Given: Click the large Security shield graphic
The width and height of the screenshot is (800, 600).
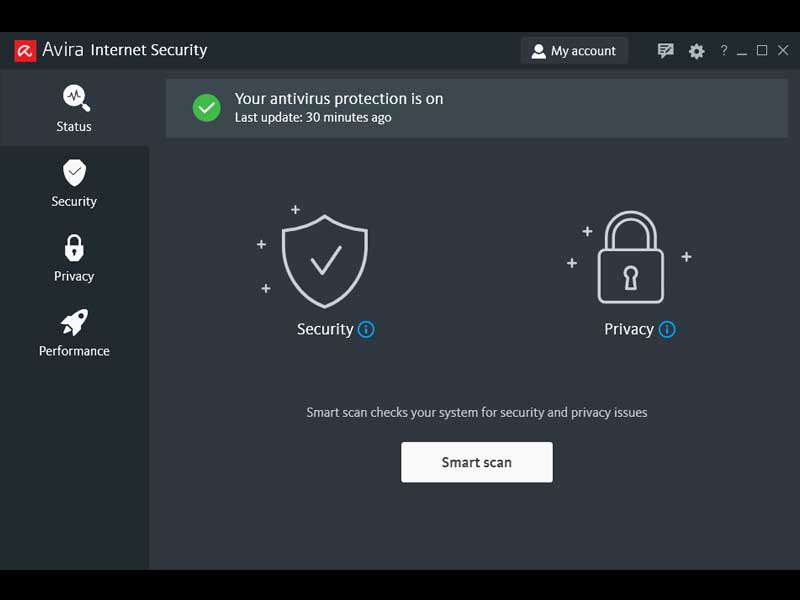Looking at the screenshot, I should pos(325,260).
